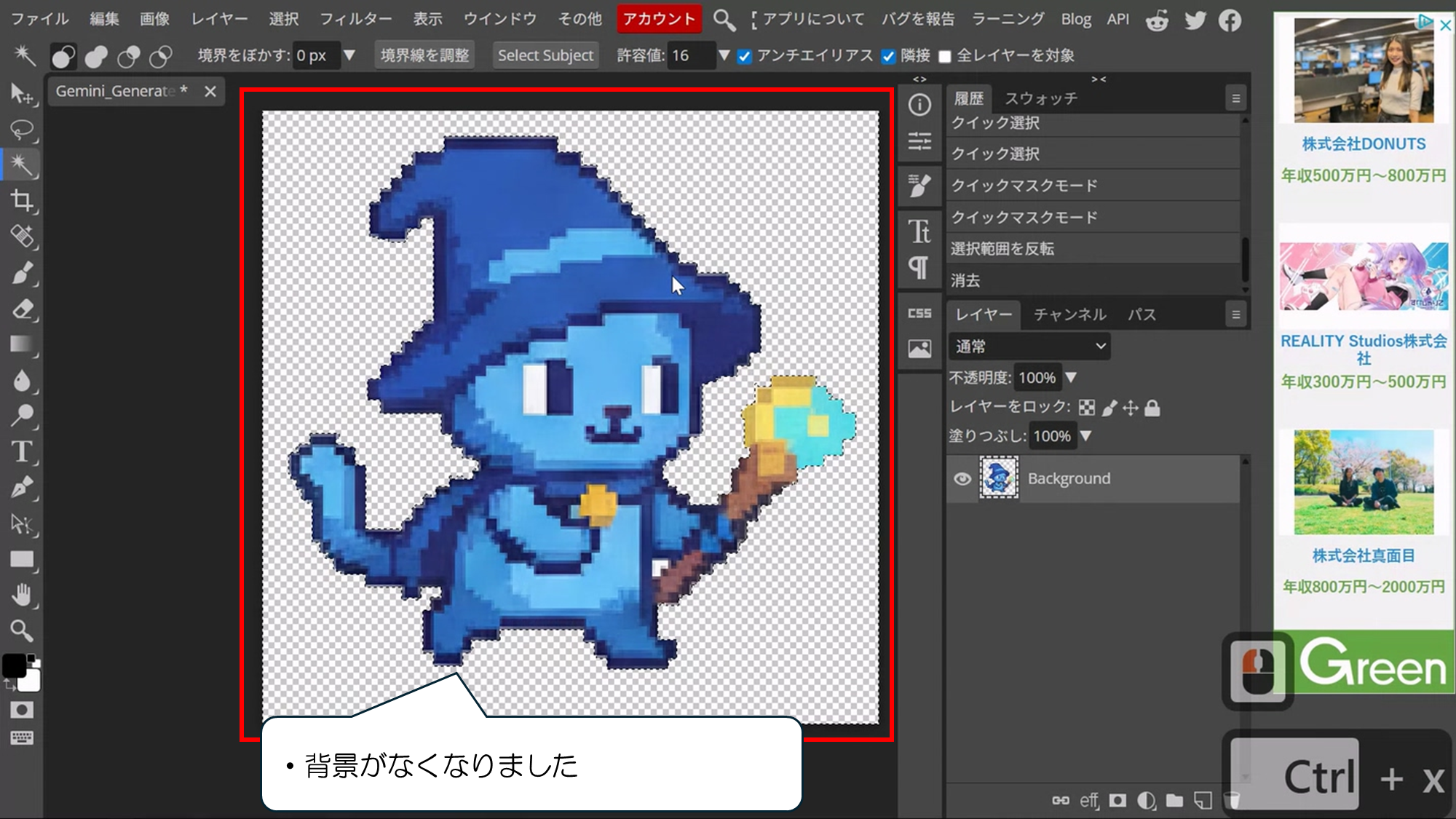1456x819 pixels.
Task: Hide the Background layer
Action: point(962,479)
